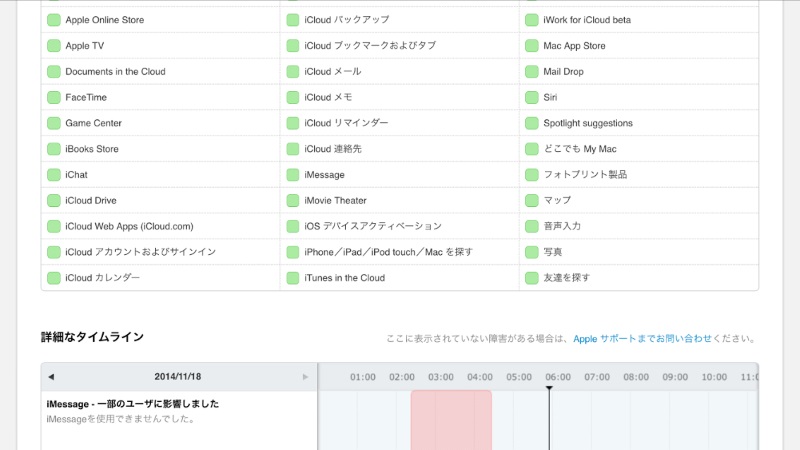Click the pink iMessage outage block

[451, 420]
